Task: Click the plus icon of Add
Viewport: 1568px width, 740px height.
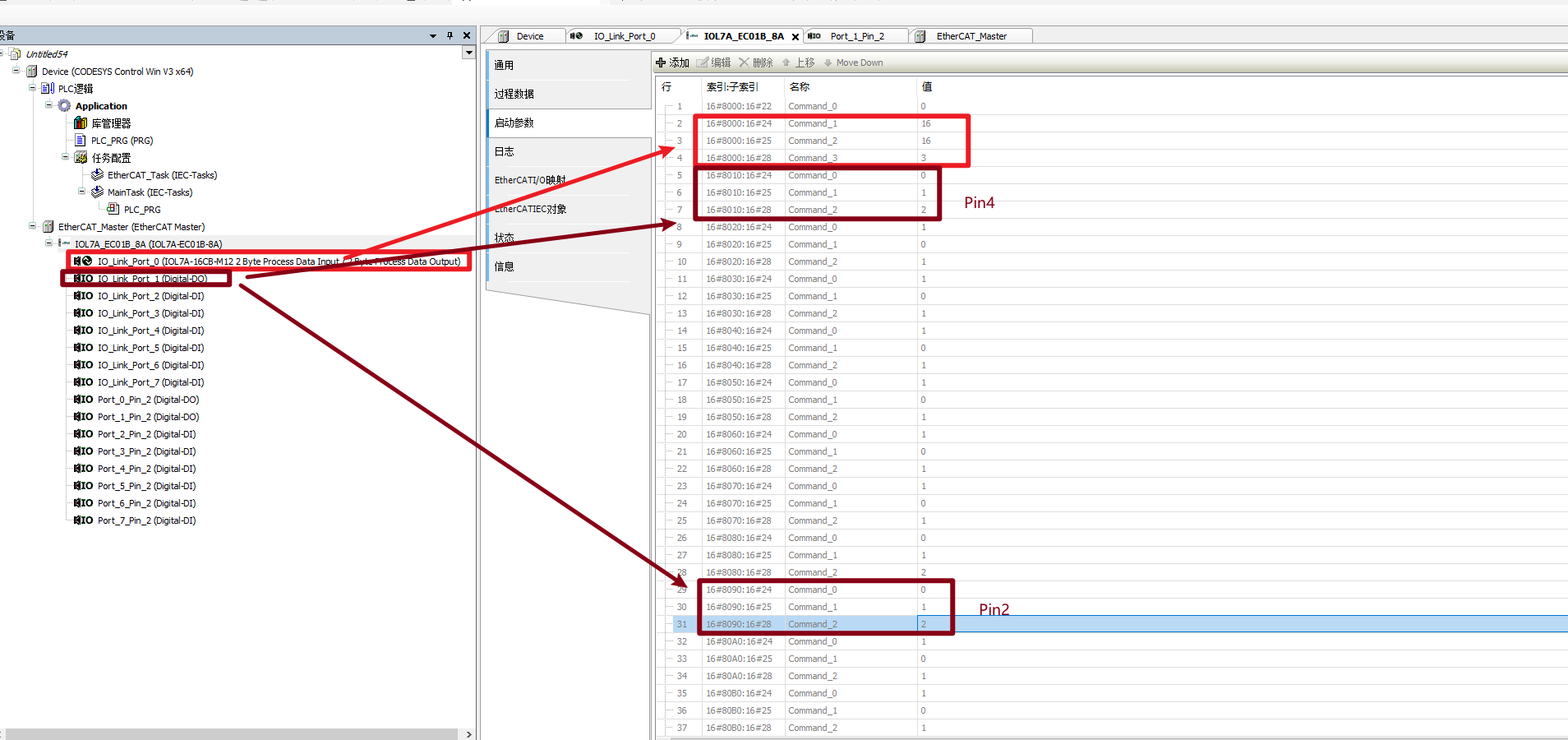Action: tap(661, 62)
